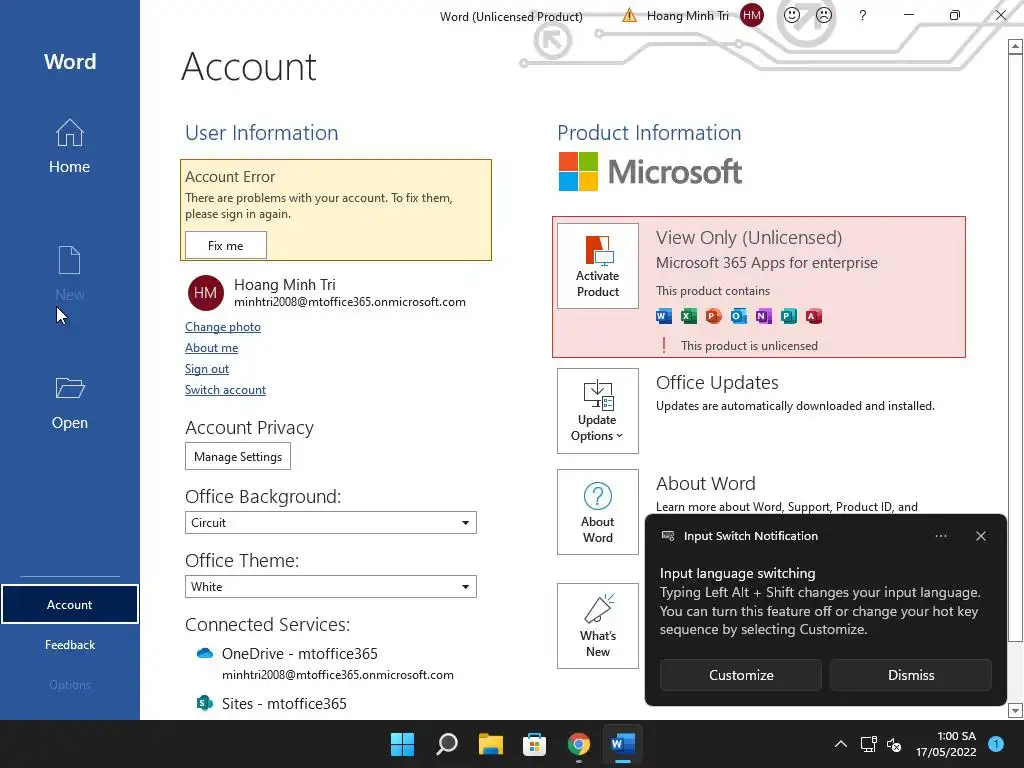
Task: Open the notification count badge in tray
Action: pos(996,743)
